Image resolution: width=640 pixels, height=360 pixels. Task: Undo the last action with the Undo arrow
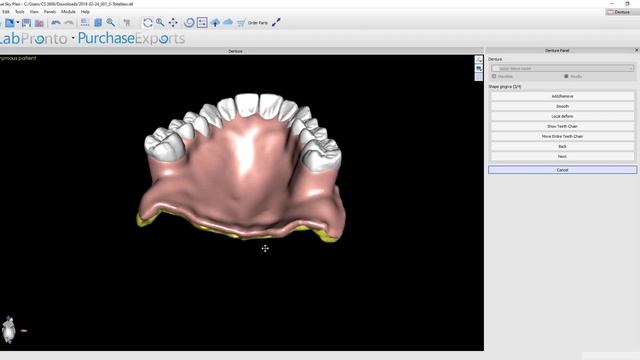[56, 23]
